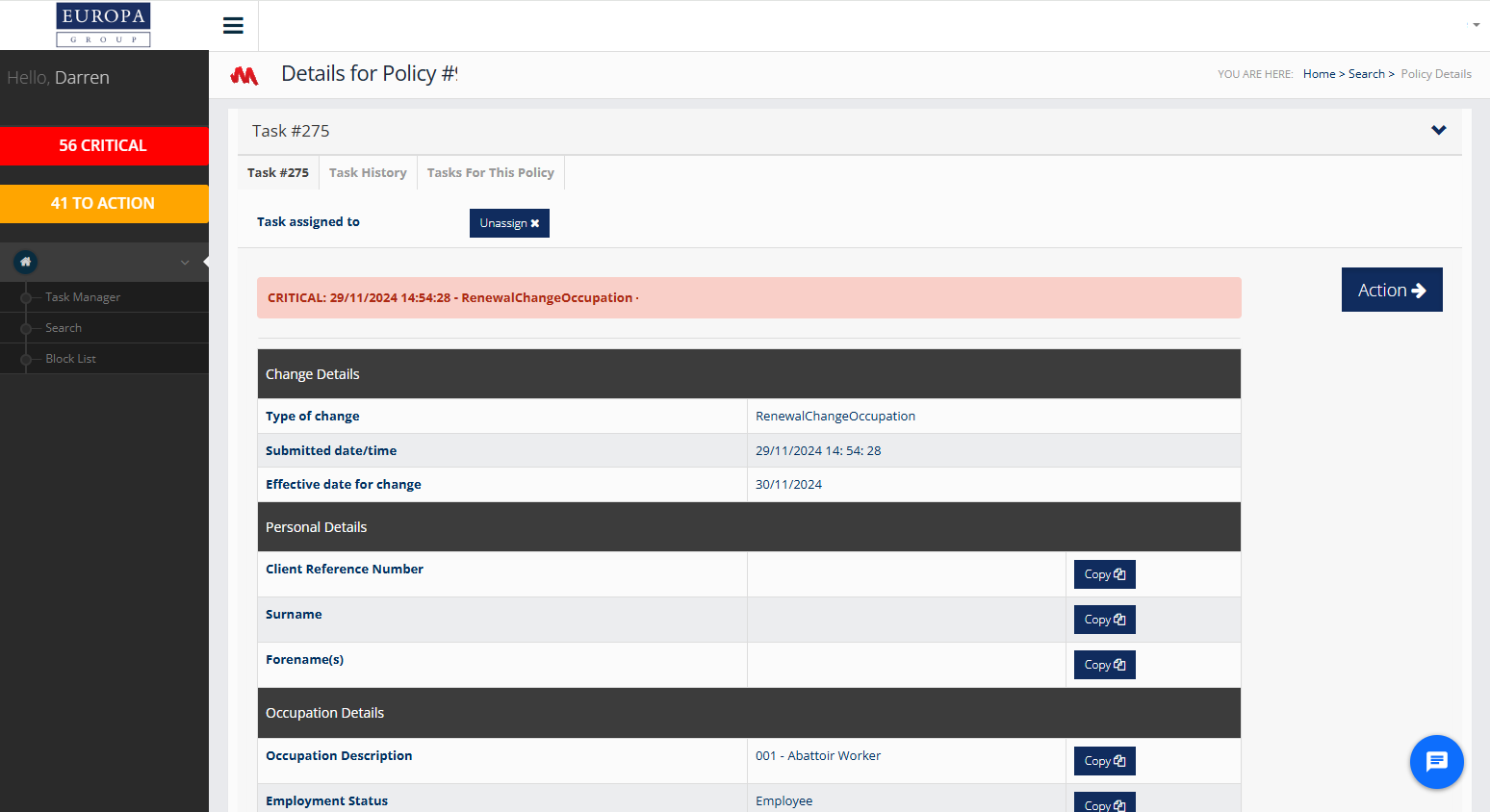
Task: Open the hamburger menu icon
Action: pos(233,26)
